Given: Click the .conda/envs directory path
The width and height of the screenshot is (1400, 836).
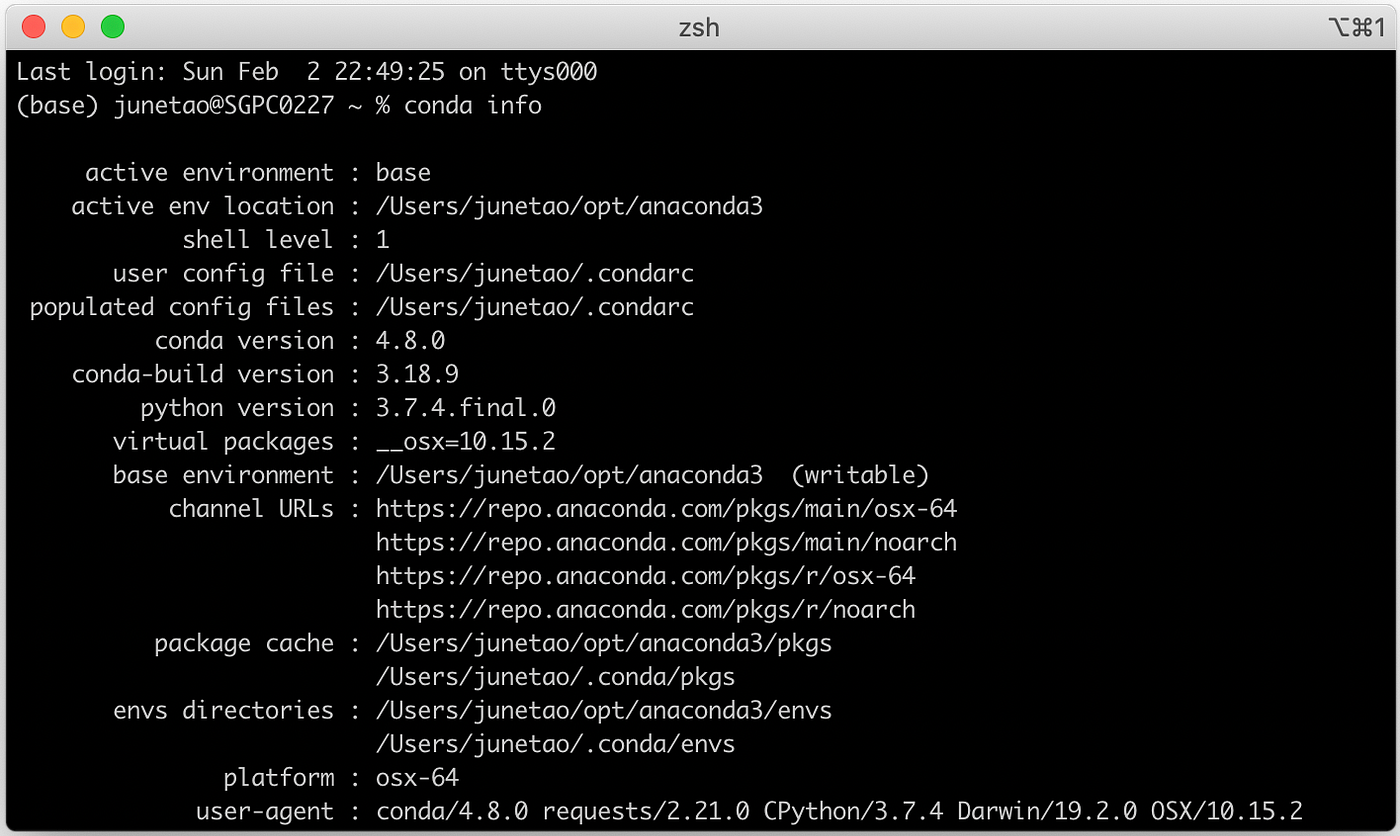Looking at the screenshot, I should pyautogui.click(x=555, y=743).
